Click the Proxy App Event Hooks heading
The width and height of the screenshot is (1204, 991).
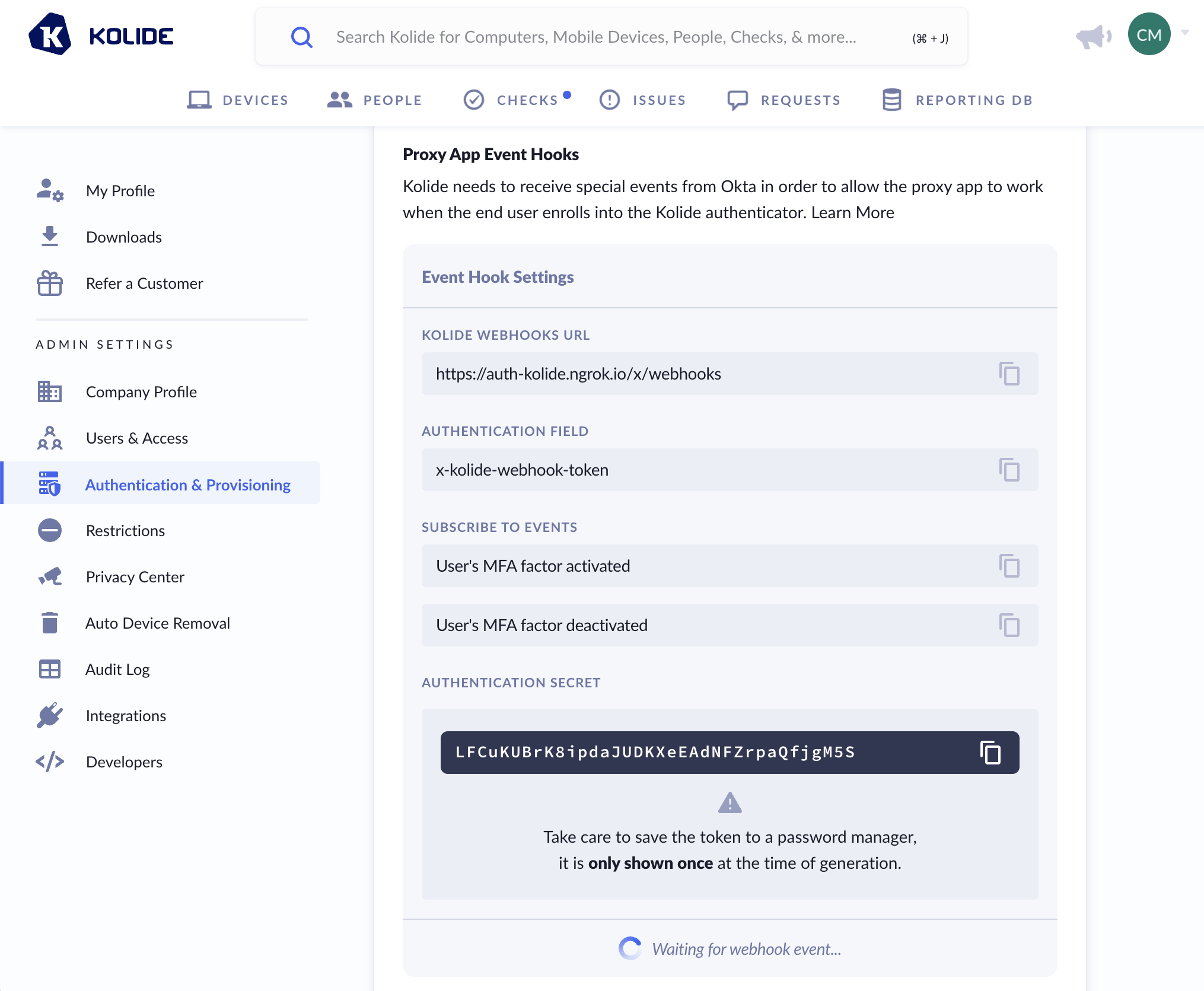490,154
